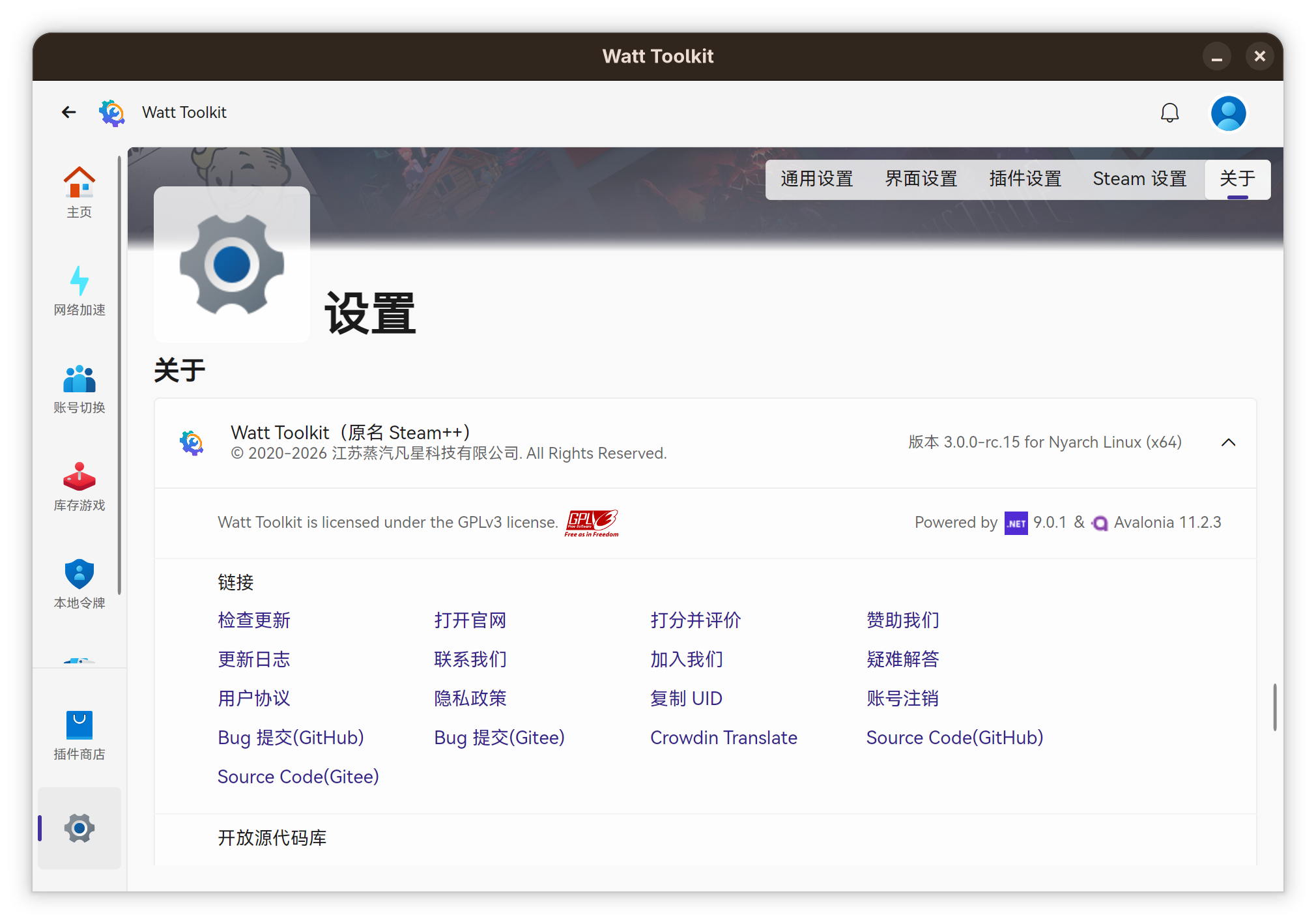Select the settings gear in sidebar

click(x=79, y=828)
